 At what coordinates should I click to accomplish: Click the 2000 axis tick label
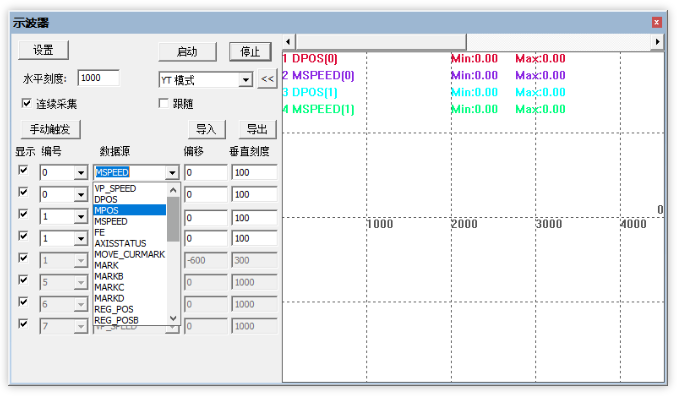click(464, 224)
